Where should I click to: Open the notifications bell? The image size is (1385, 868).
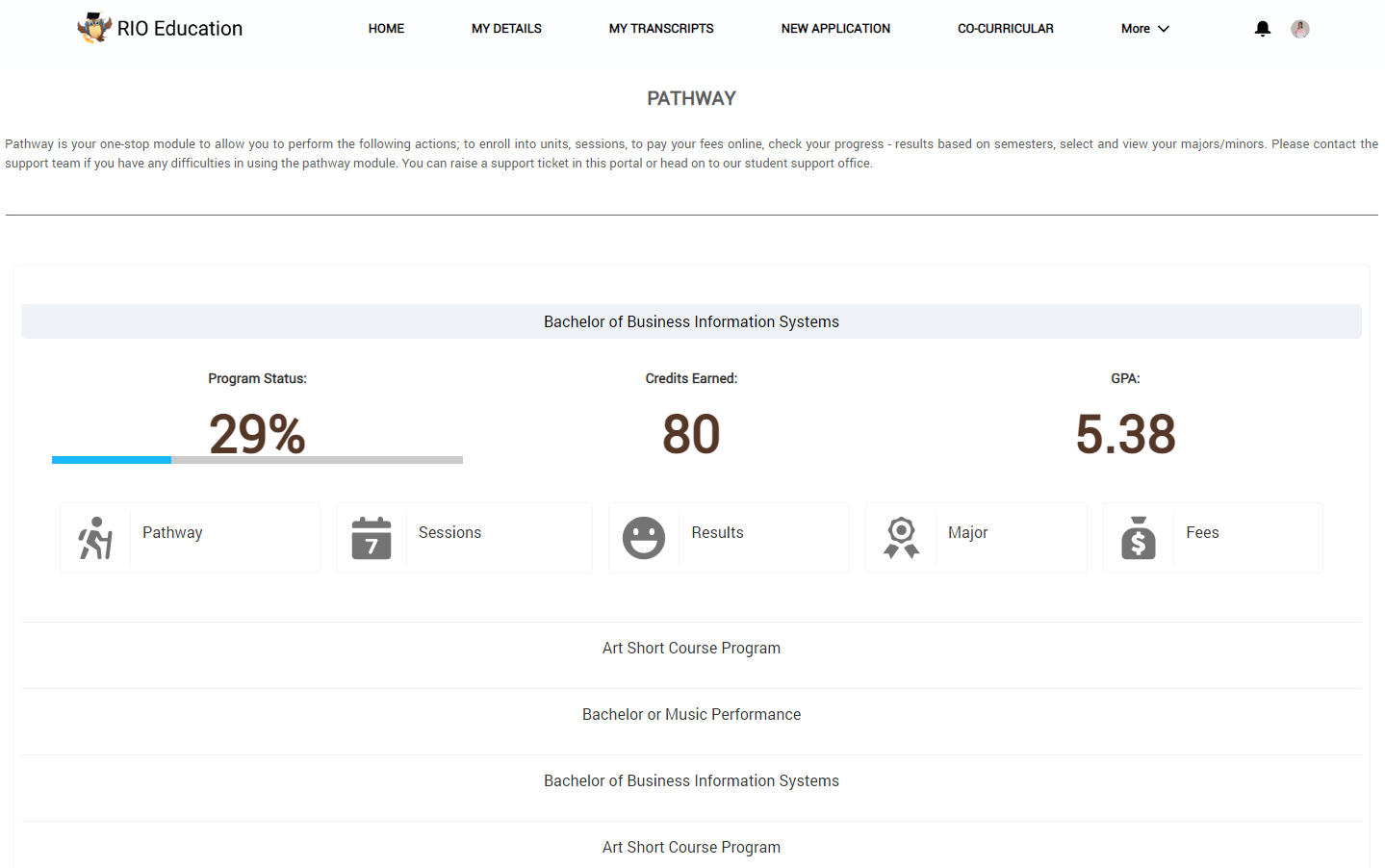point(1262,29)
